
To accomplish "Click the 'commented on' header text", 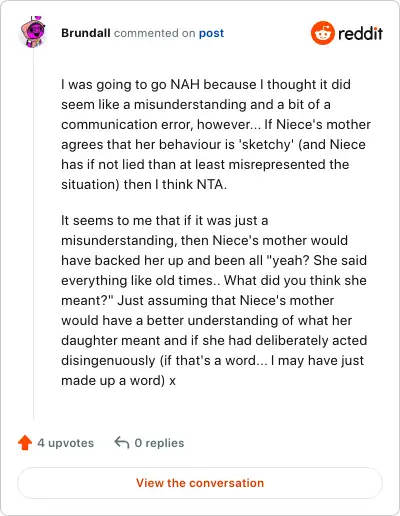I will coord(155,33).
